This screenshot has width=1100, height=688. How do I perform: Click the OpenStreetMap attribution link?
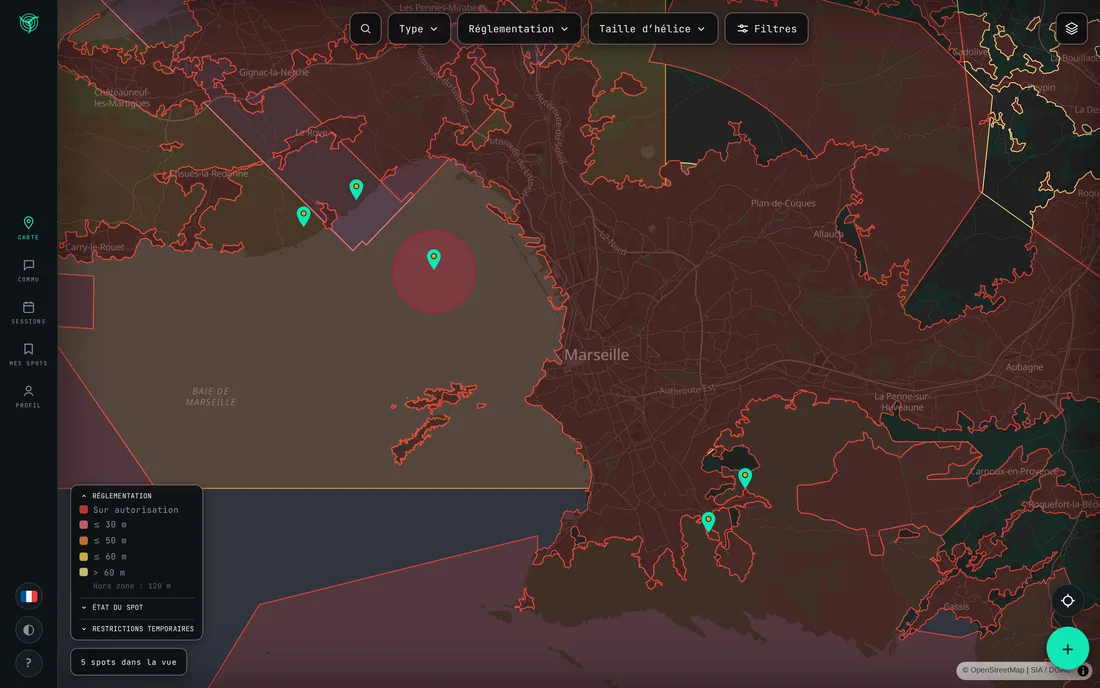993,670
